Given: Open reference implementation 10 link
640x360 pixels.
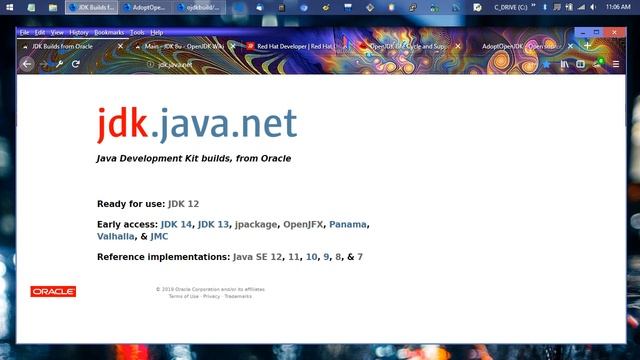Looking at the screenshot, I should pos(311,257).
